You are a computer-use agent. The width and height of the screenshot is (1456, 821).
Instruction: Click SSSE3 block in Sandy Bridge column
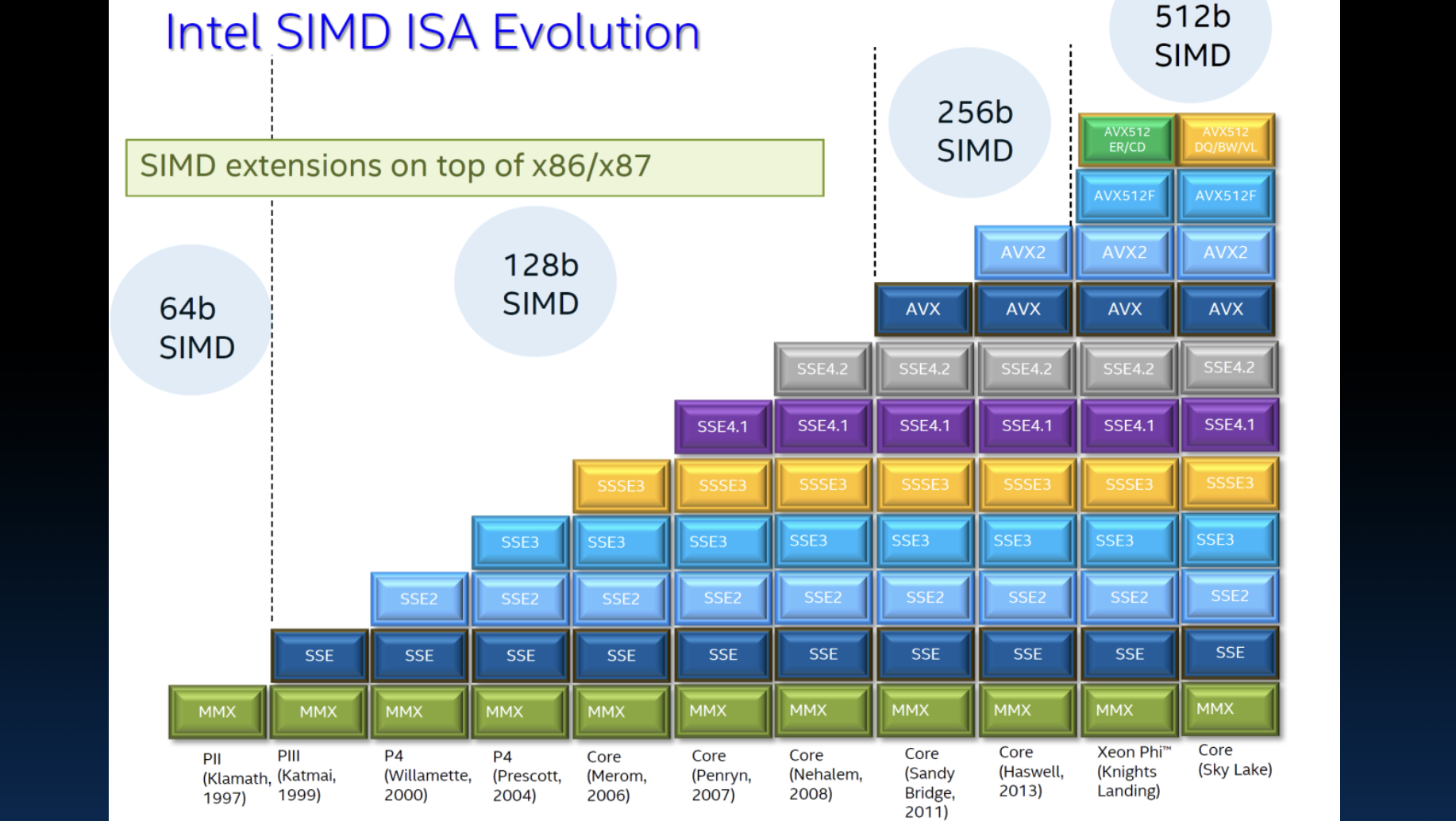tap(925, 484)
